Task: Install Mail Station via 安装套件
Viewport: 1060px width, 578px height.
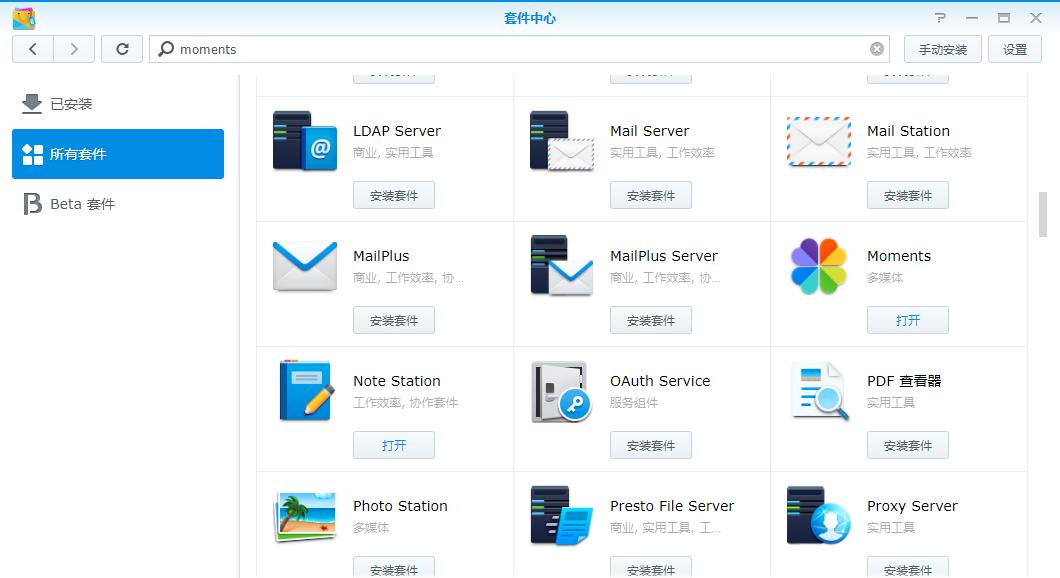Action: pyautogui.click(x=907, y=195)
